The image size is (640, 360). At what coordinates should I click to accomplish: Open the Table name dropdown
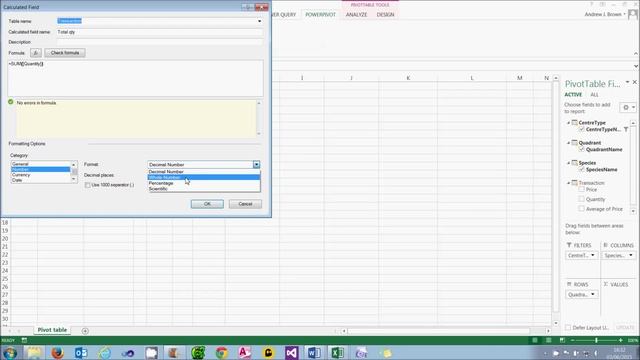click(259, 21)
